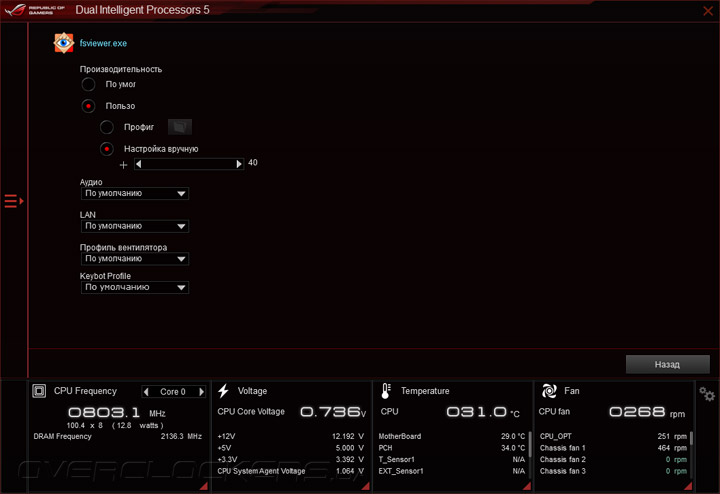720x494 pixels.
Task: Click the Temperature list scrollbar
Action: click(x=529, y=444)
